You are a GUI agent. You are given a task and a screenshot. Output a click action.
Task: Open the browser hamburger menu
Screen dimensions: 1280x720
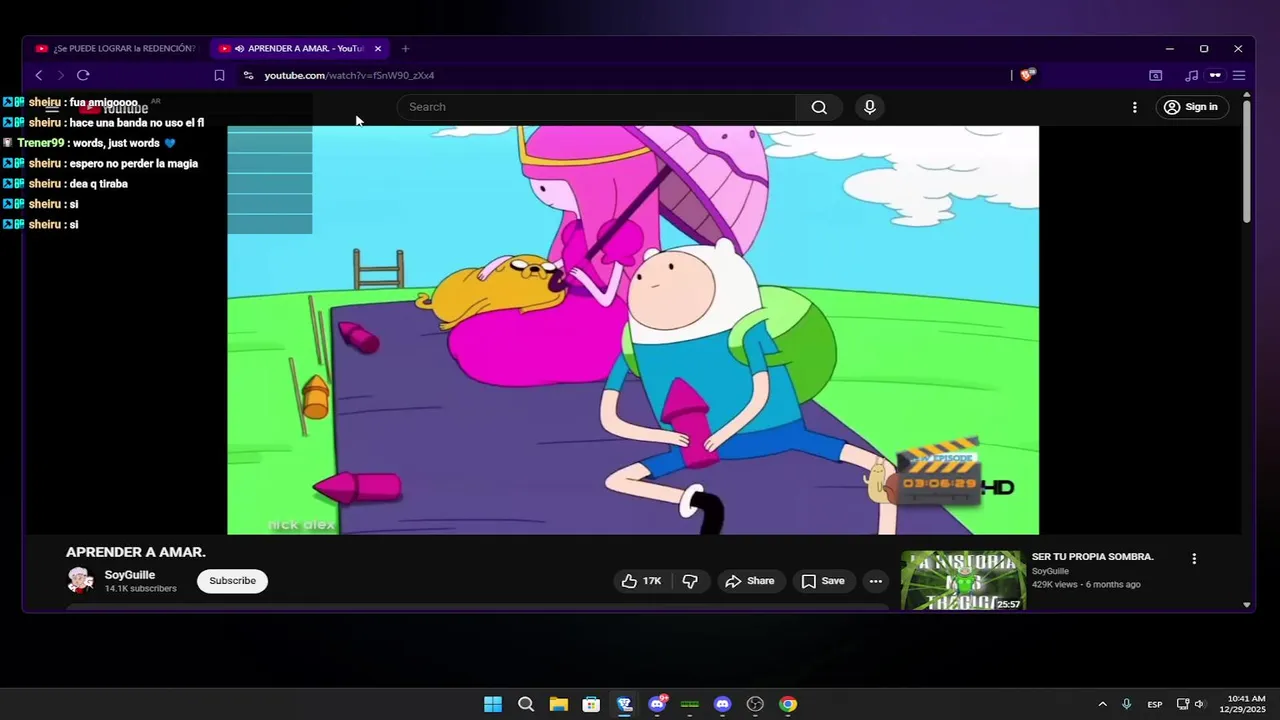(1238, 75)
